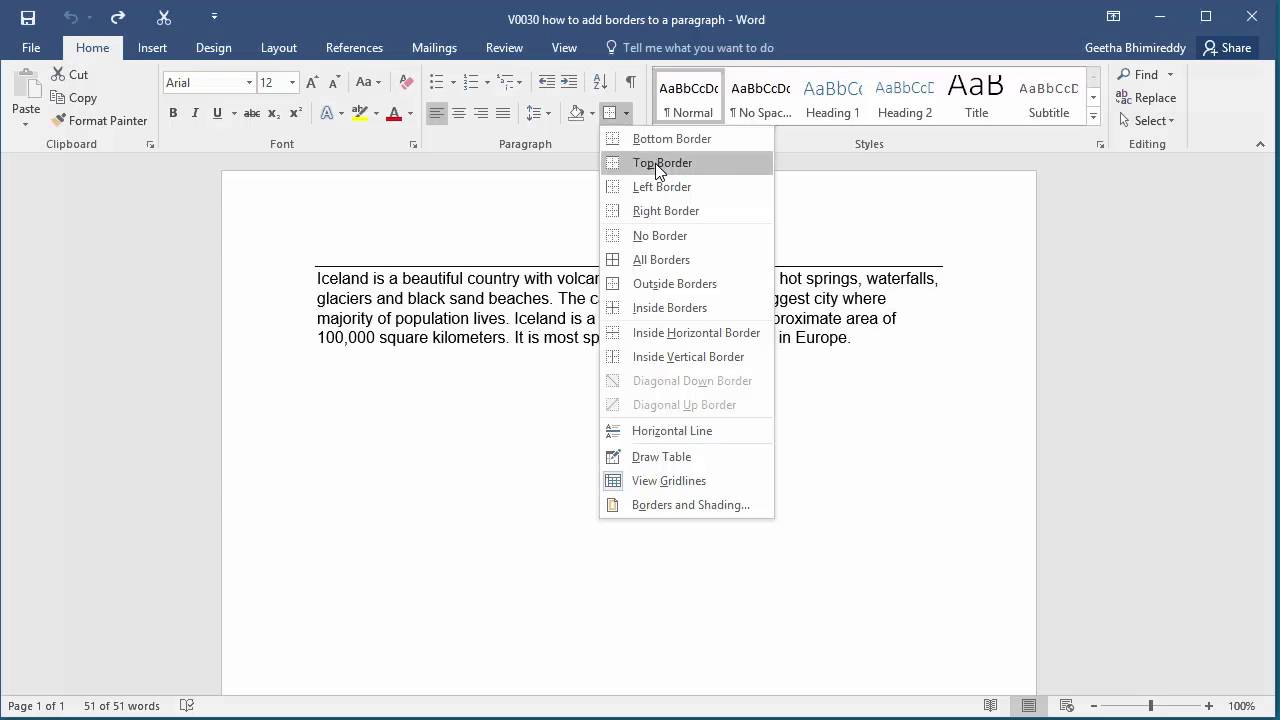Apply borders using the Borders button icon
The width and height of the screenshot is (1280, 720).
(609, 113)
